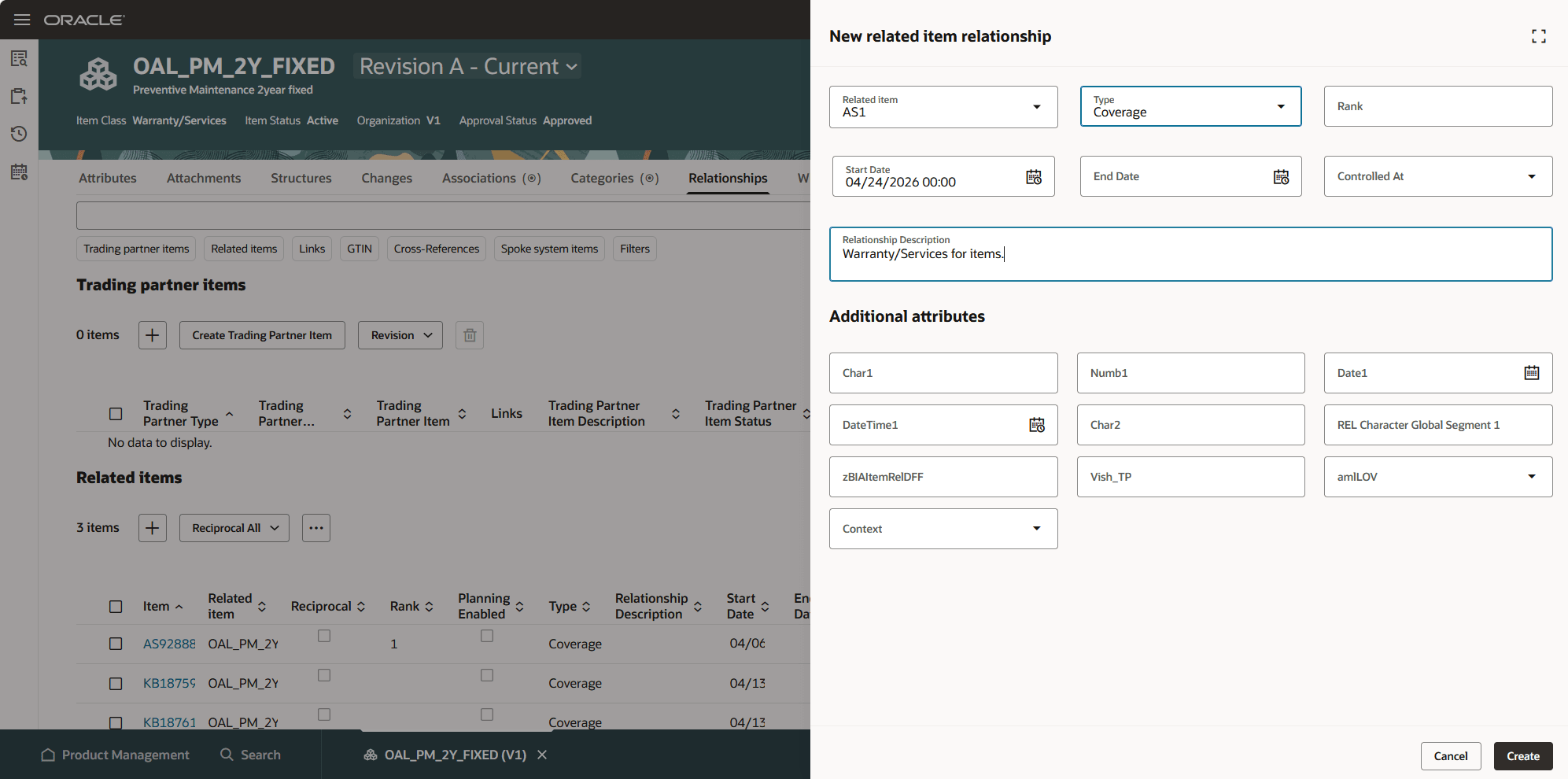
Task: Jump to Cross-References section chip
Action: (x=437, y=249)
